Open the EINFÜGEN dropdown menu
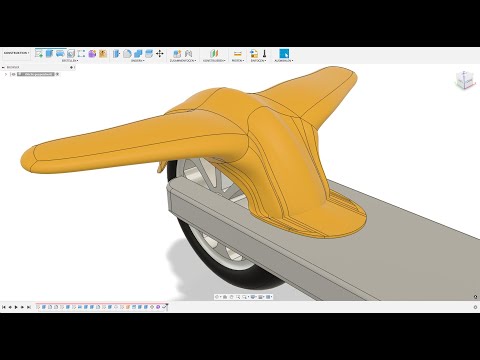This screenshot has width=480, height=360. click(258, 61)
